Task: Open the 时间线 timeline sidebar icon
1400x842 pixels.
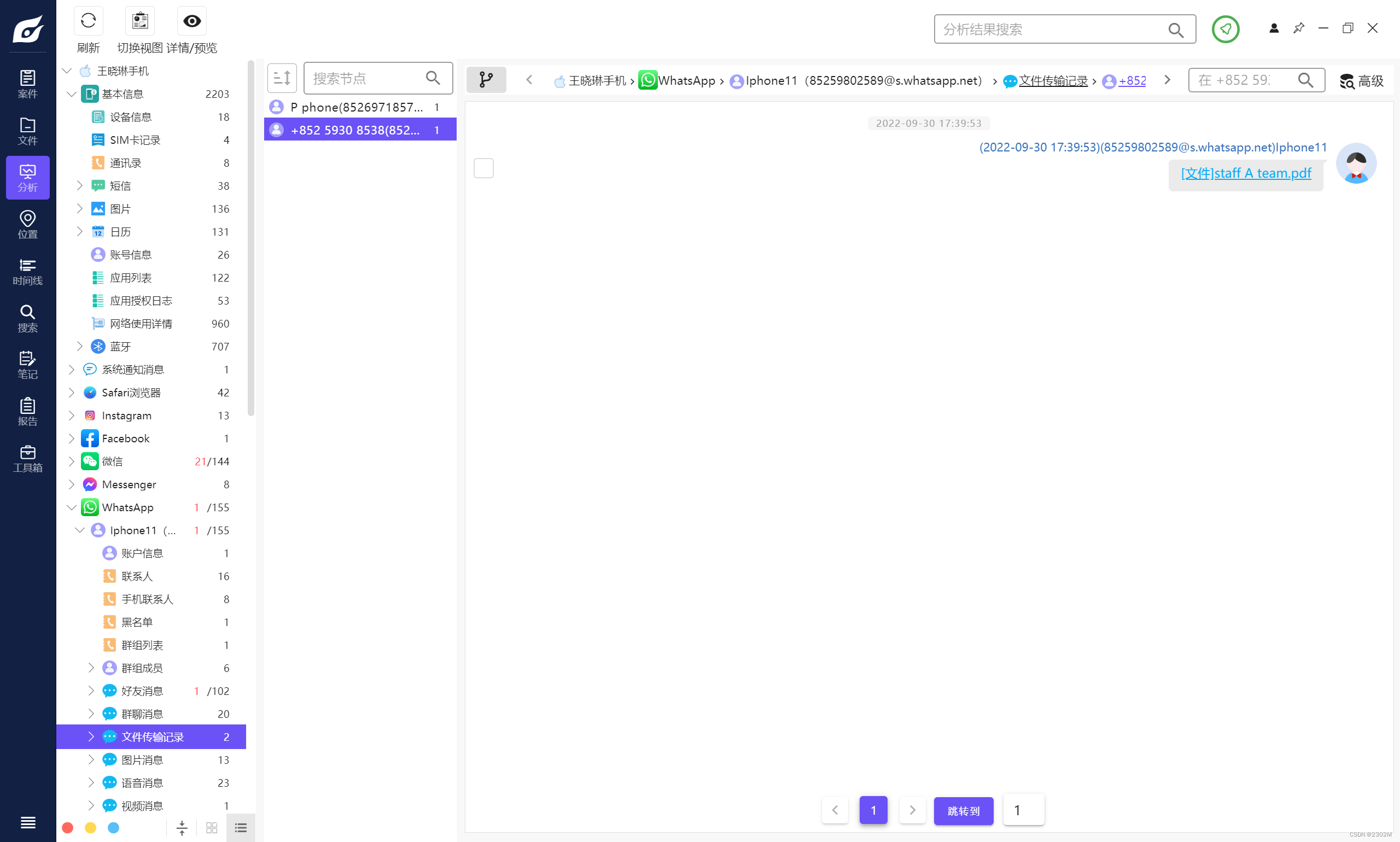Action: [x=27, y=271]
